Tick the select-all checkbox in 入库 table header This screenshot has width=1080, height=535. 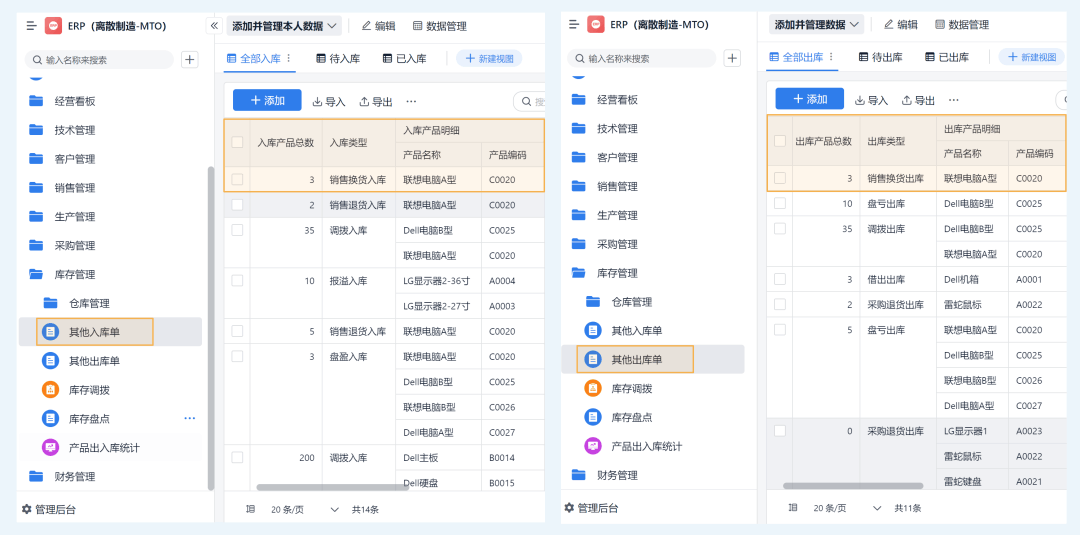pos(237,142)
